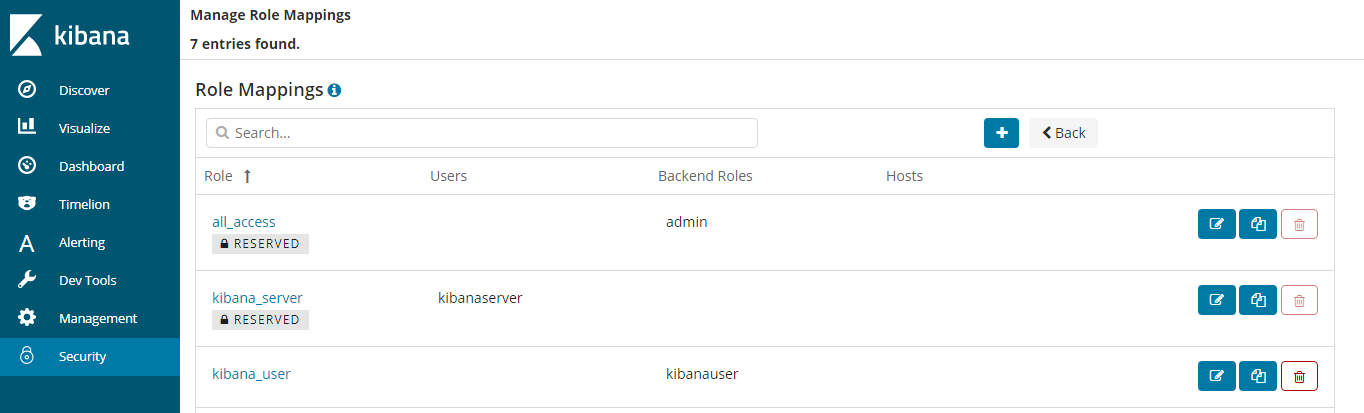Viewport: 1364px width, 413px height.
Task: Open Timelion from the sidebar
Action: click(84, 204)
